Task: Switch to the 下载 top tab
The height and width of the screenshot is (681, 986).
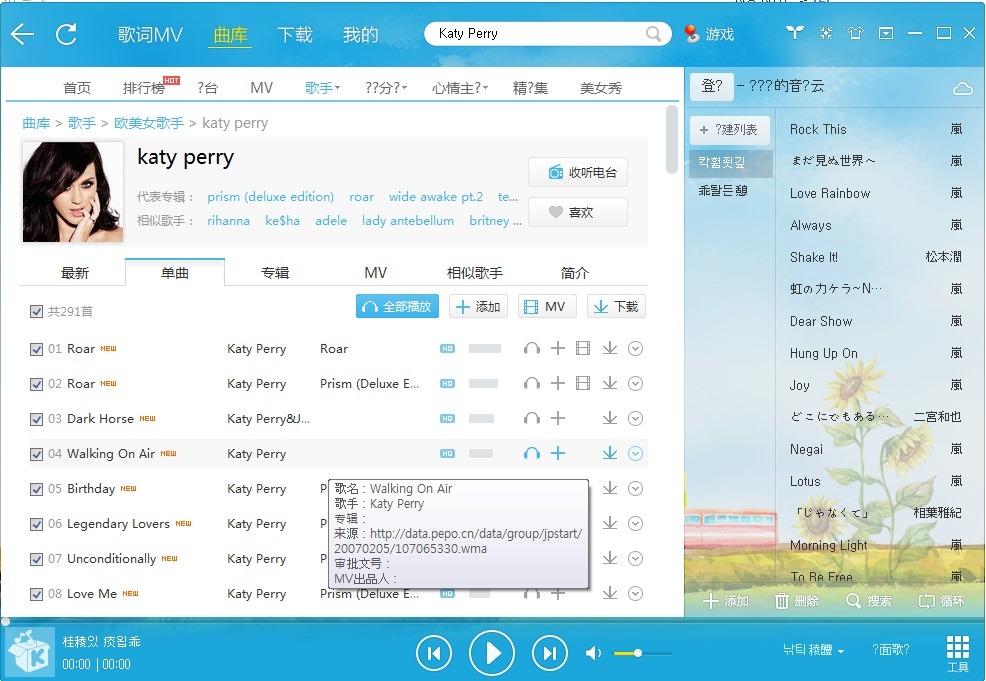Action: (295, 35)
